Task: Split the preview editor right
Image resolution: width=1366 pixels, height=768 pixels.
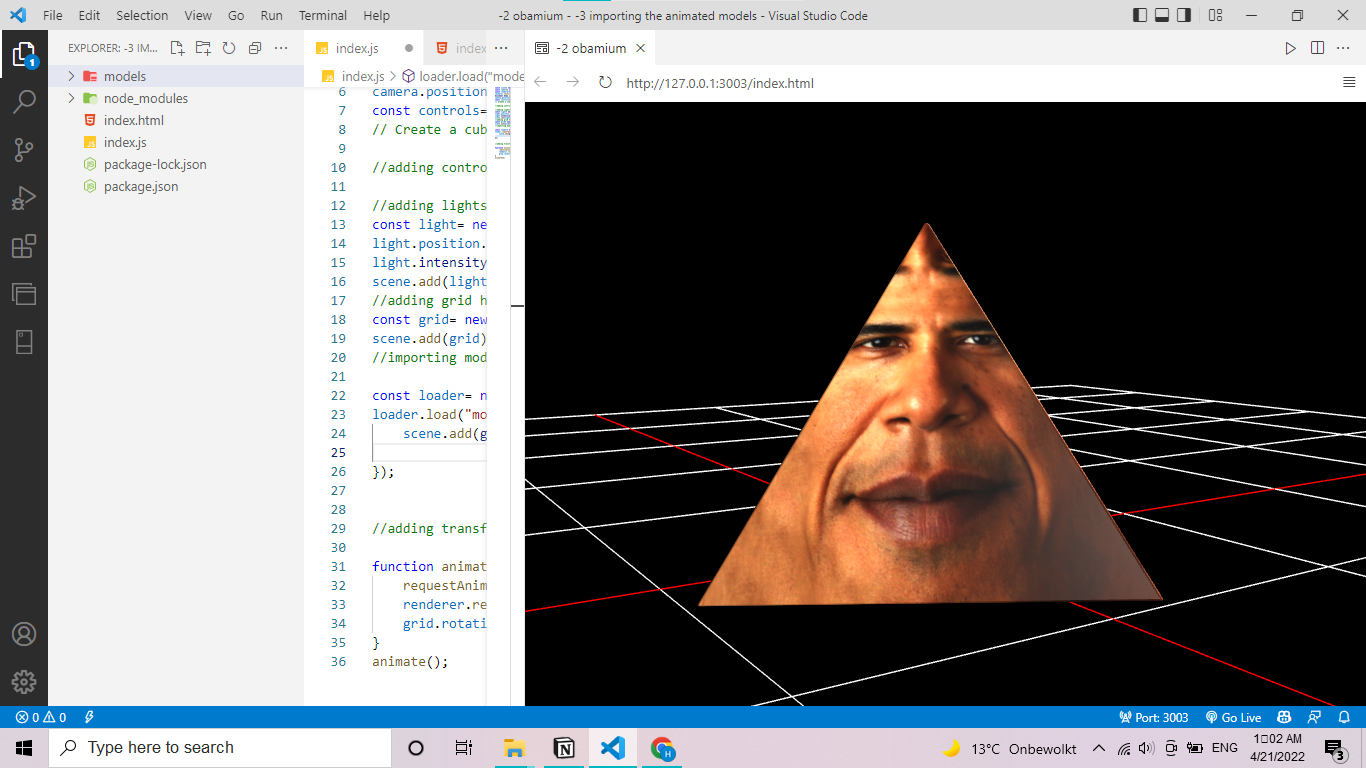Action: click(1318, 48)
